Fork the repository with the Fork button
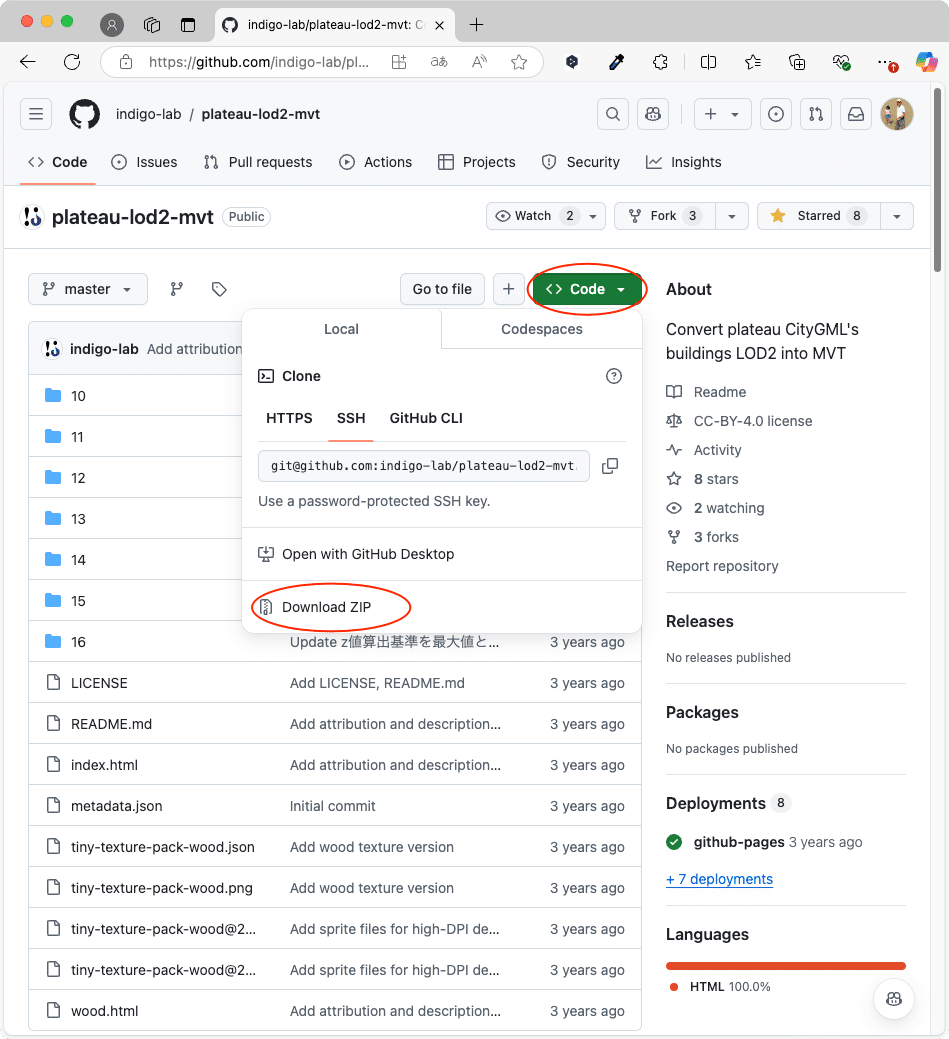The height and width of the screenshot is (1039, 949). click(665, 216)
